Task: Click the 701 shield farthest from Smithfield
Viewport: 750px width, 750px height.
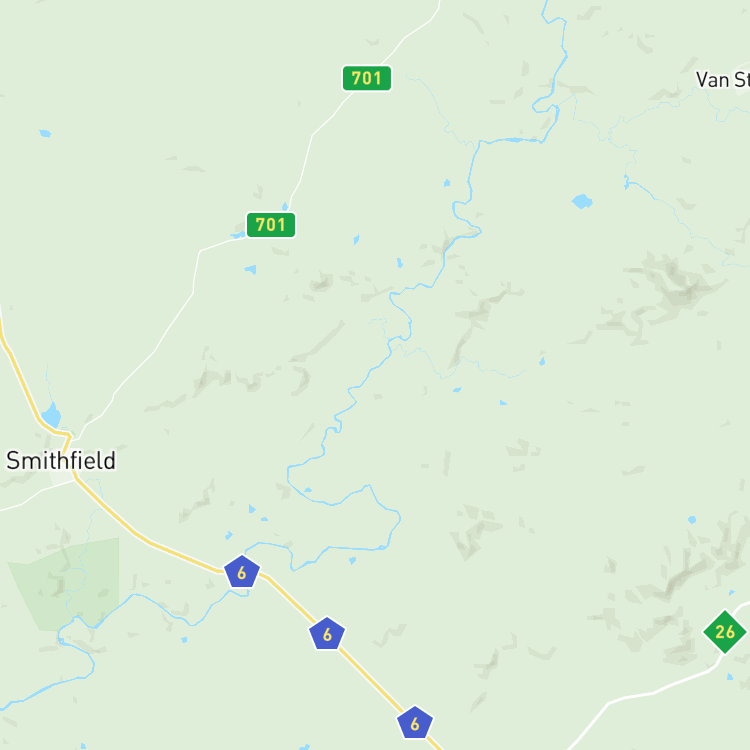Action: pyautogui.click(x=366, y=78)
